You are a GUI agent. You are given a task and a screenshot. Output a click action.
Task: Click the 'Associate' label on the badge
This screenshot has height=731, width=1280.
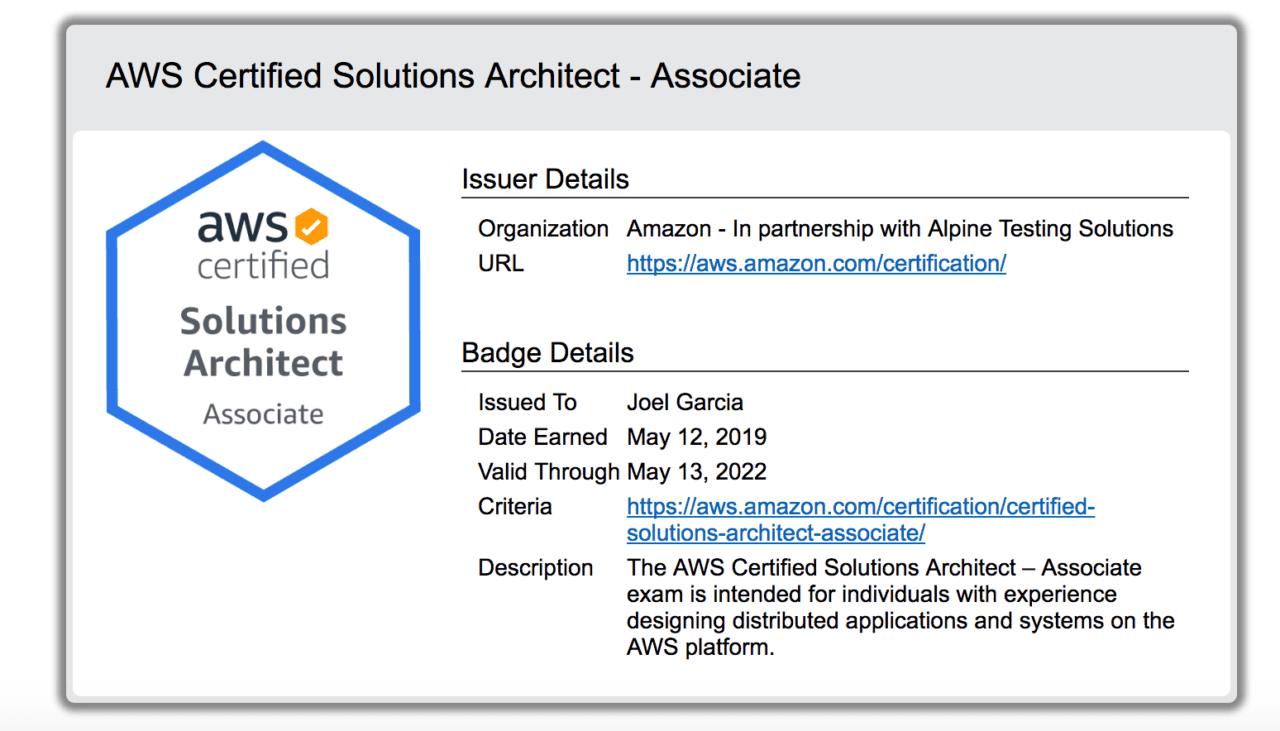262,413
